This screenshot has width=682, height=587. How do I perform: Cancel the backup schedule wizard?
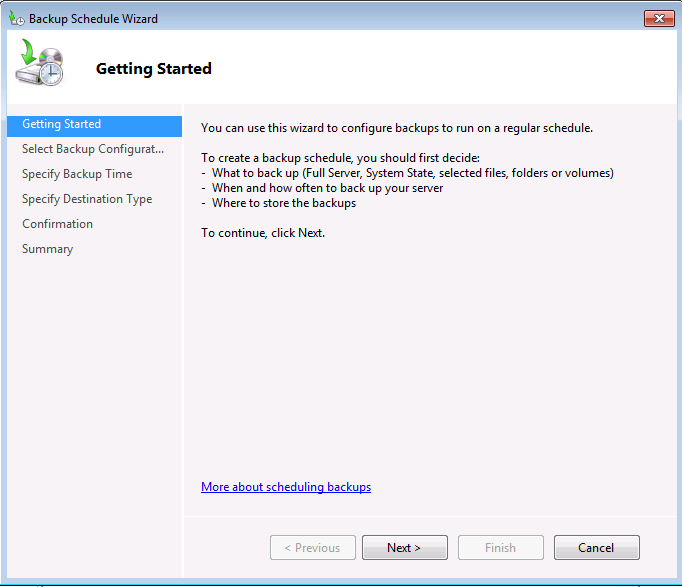596,548
